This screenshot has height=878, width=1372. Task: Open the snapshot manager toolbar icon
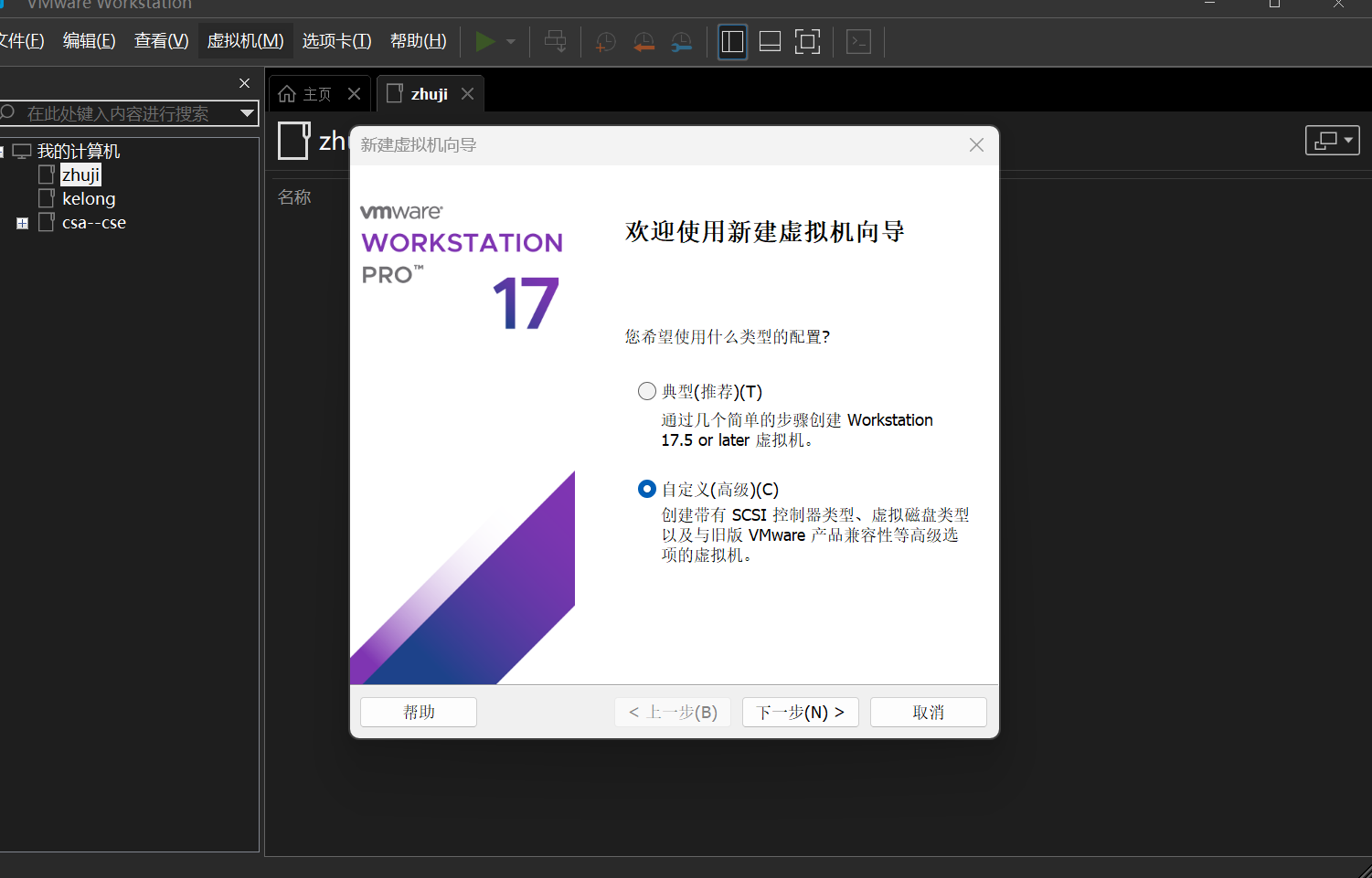point(682,42)
